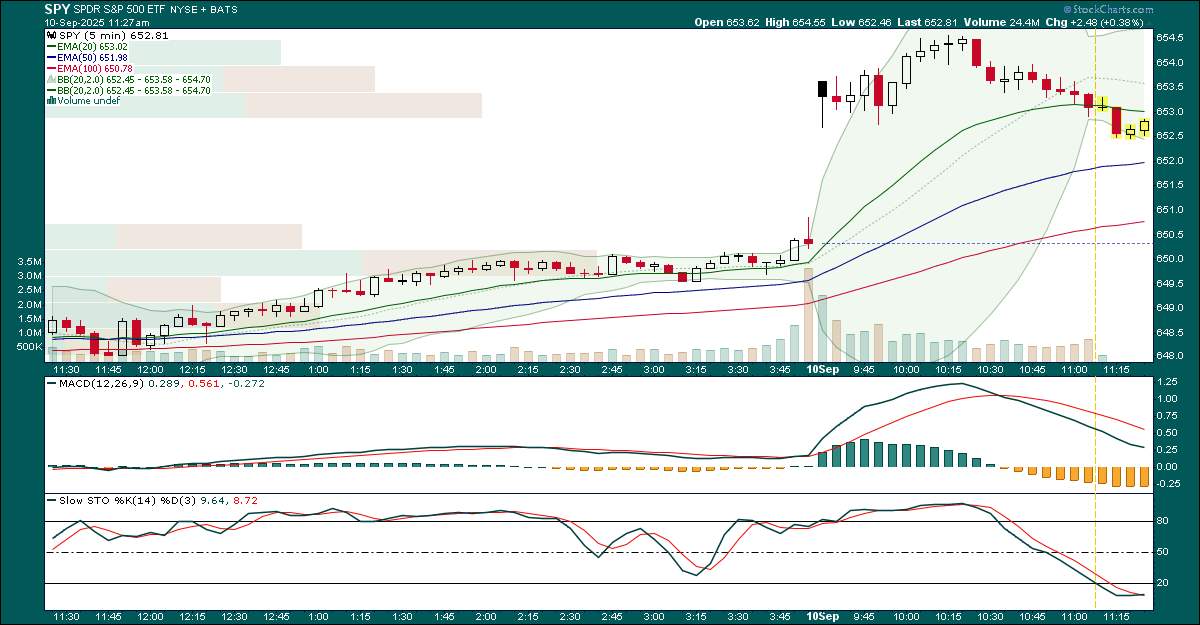Click the -0.25 MACD axis label
The width and height of the screenshot is (1200, 625).
click(1170, 483)
